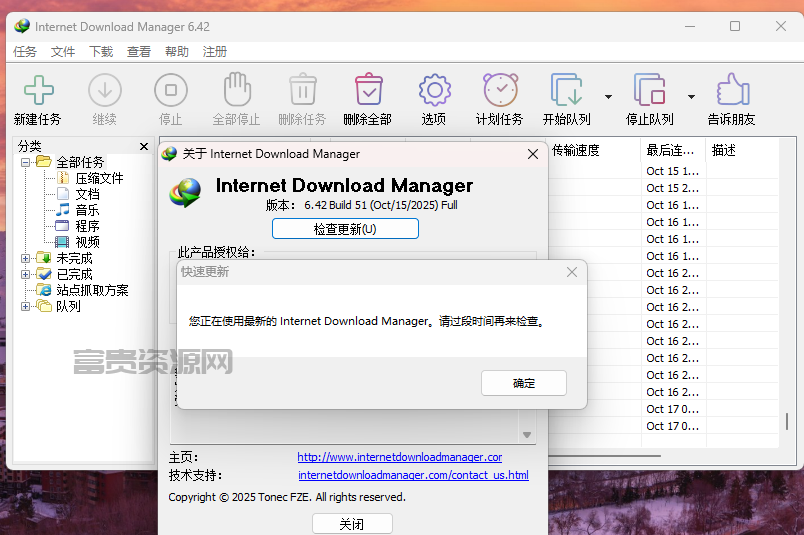Click the Copyright © 2025 Tonec FZE text
This screenshot has height=535, width=804.
pos(287,497)
